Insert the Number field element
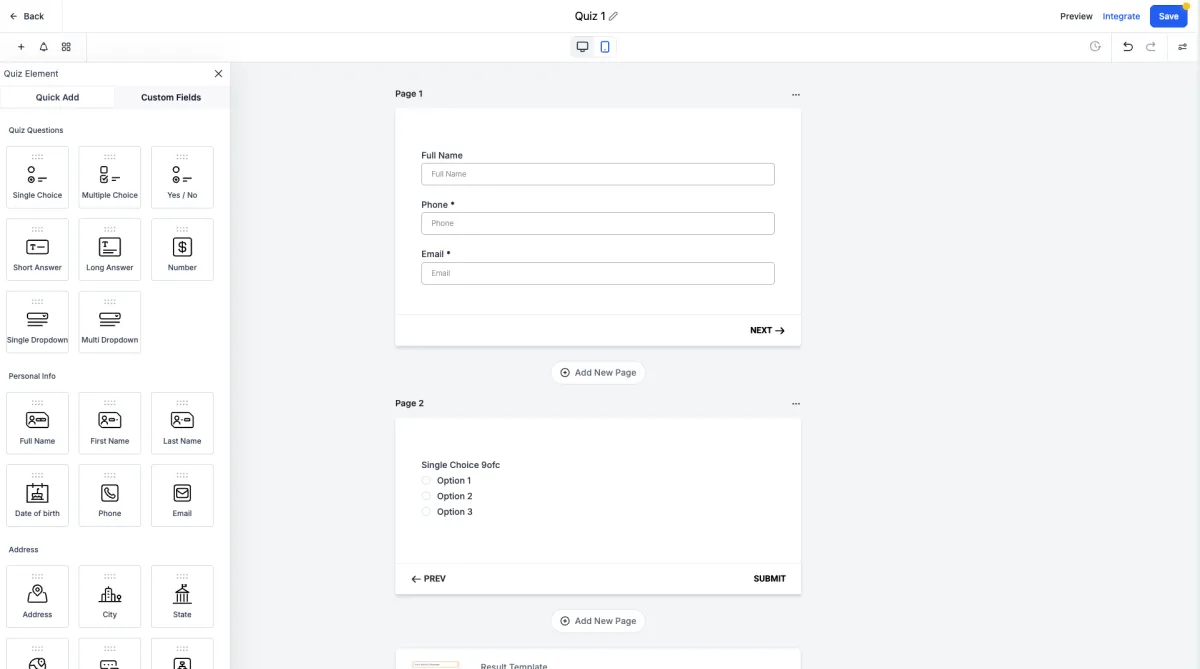This screenshot has width=1200, height=669. pos(182,249)
